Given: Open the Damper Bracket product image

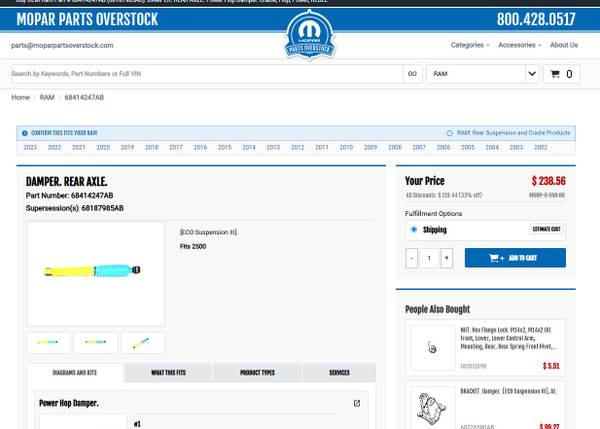Looking at the screenshot, I should (433, 408).
